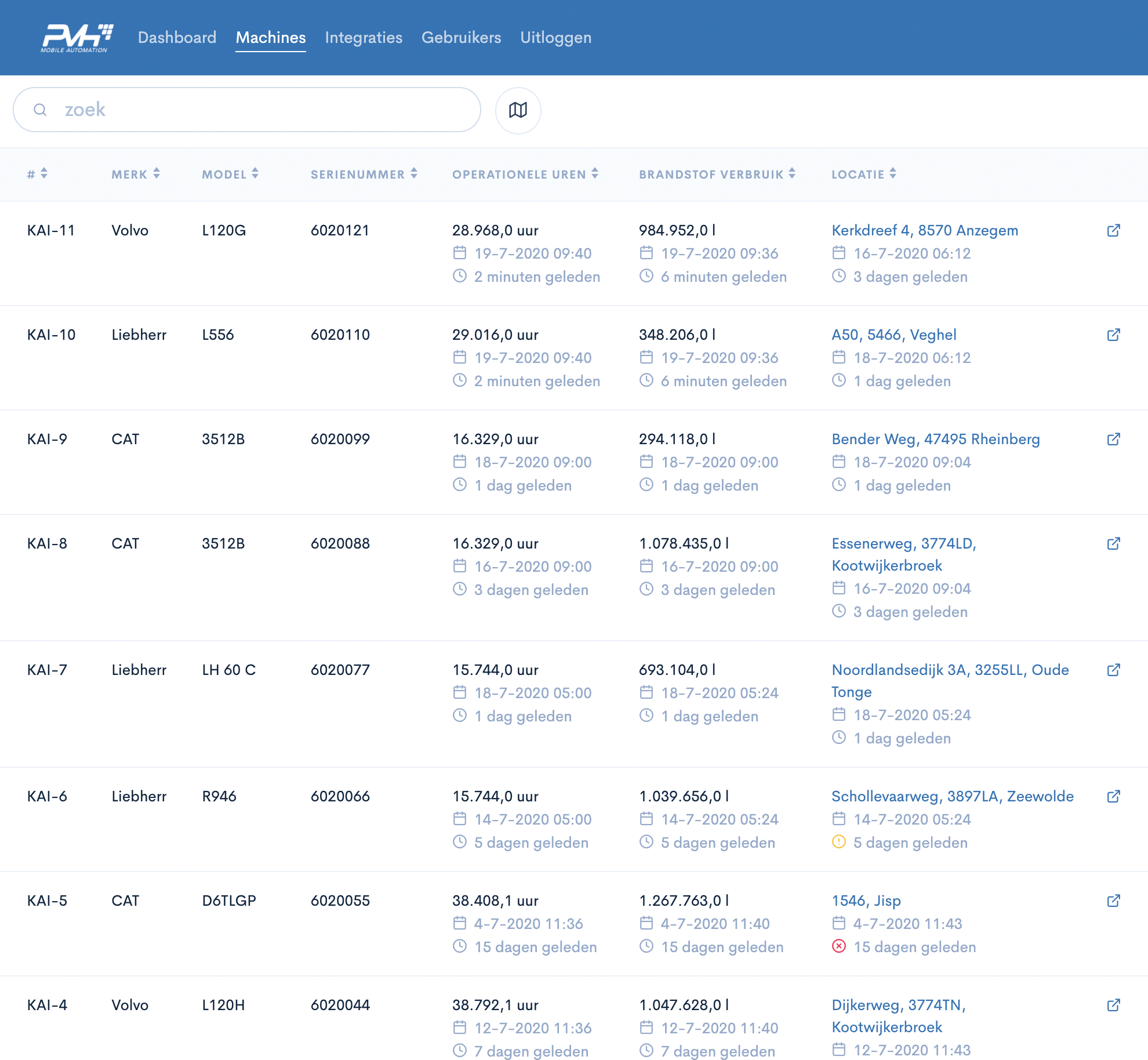Select the Machines nav item
Viewport: 1148px width, 1060px height.
coord(271,38)
